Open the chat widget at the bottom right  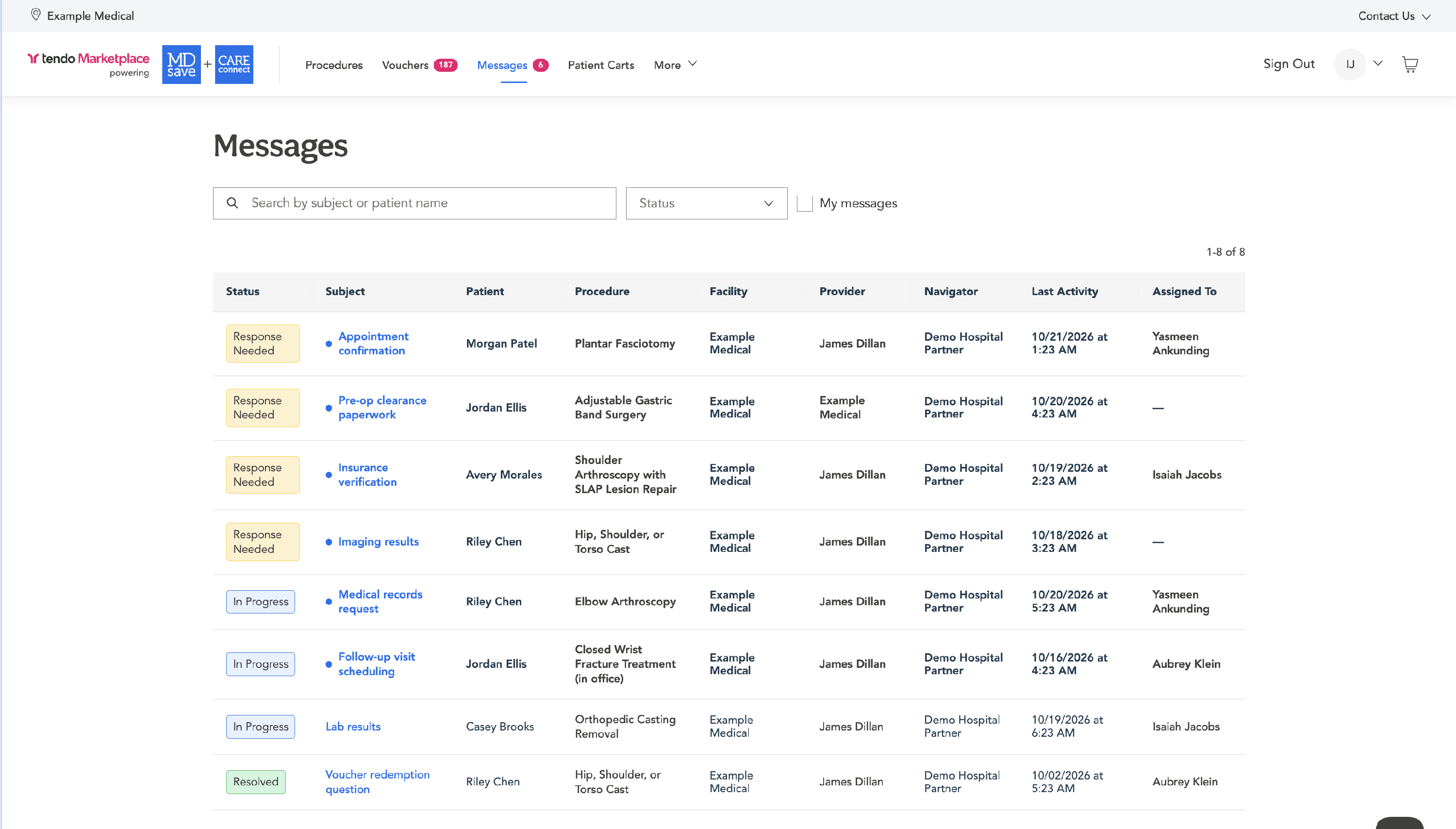pyautogui.click(x=1400, y=823)
